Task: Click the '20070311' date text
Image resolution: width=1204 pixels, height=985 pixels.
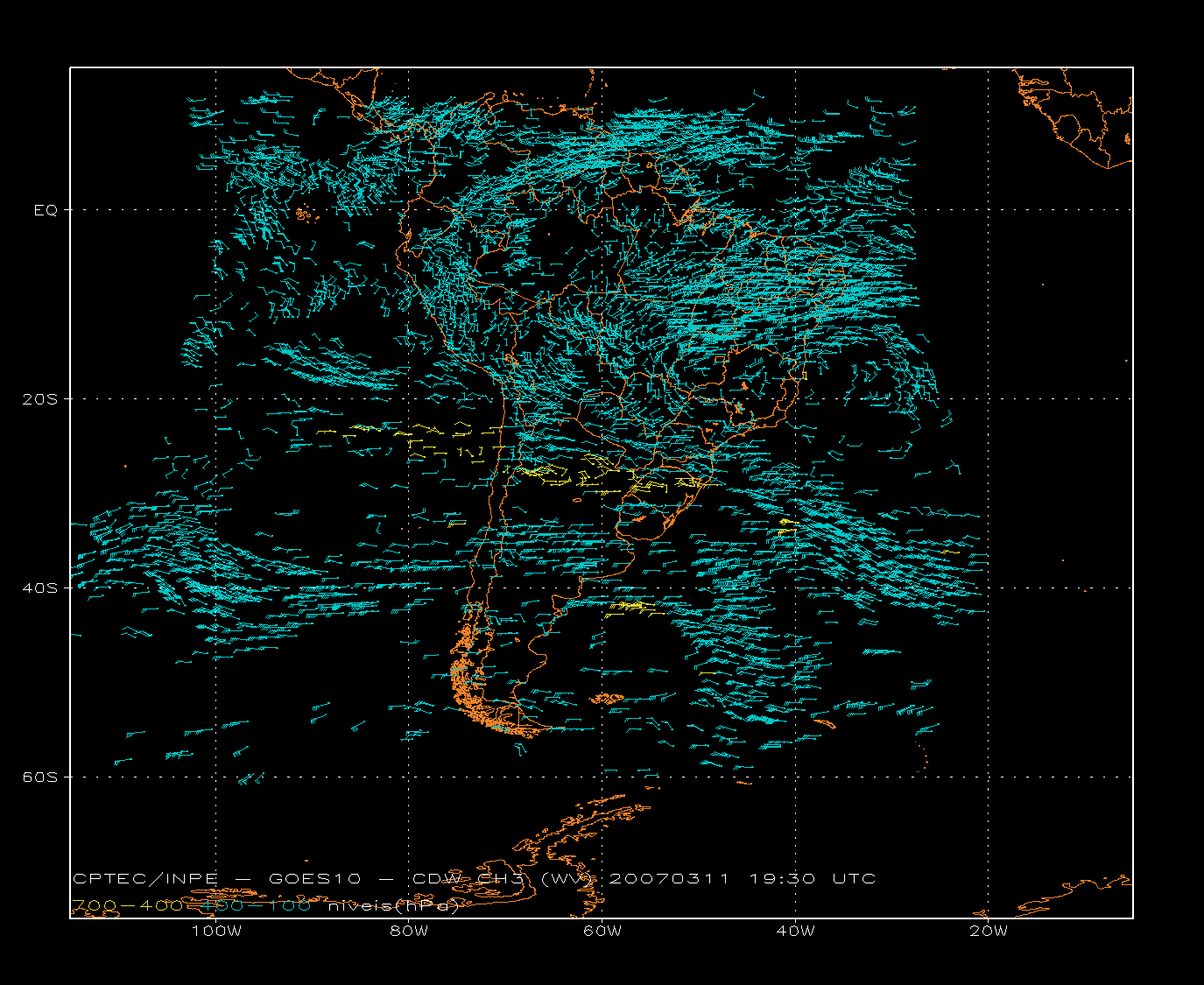Action: tap(668, 879)
